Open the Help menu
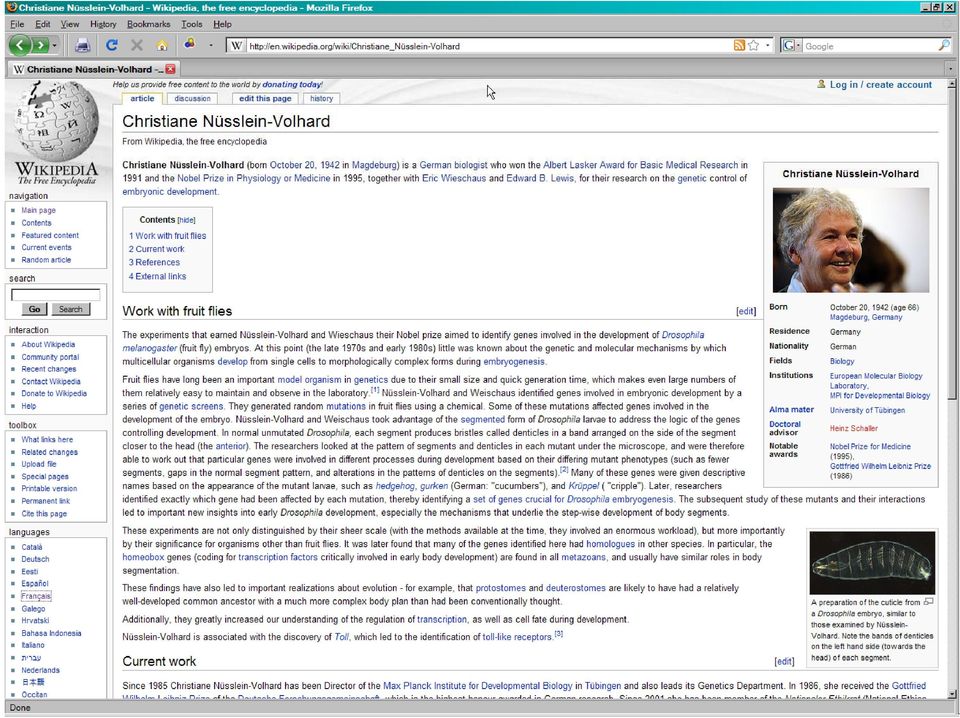The width and height of the screenshot is (960, 718). (222, 24)
